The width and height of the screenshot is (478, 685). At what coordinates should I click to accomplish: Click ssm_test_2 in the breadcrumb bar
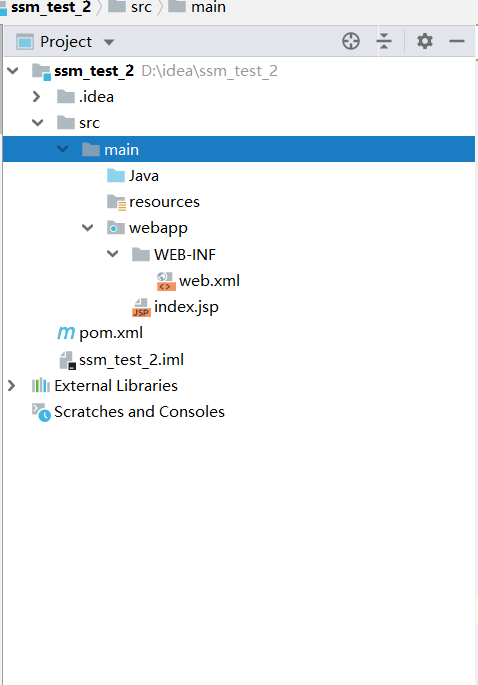coord(51,7)
